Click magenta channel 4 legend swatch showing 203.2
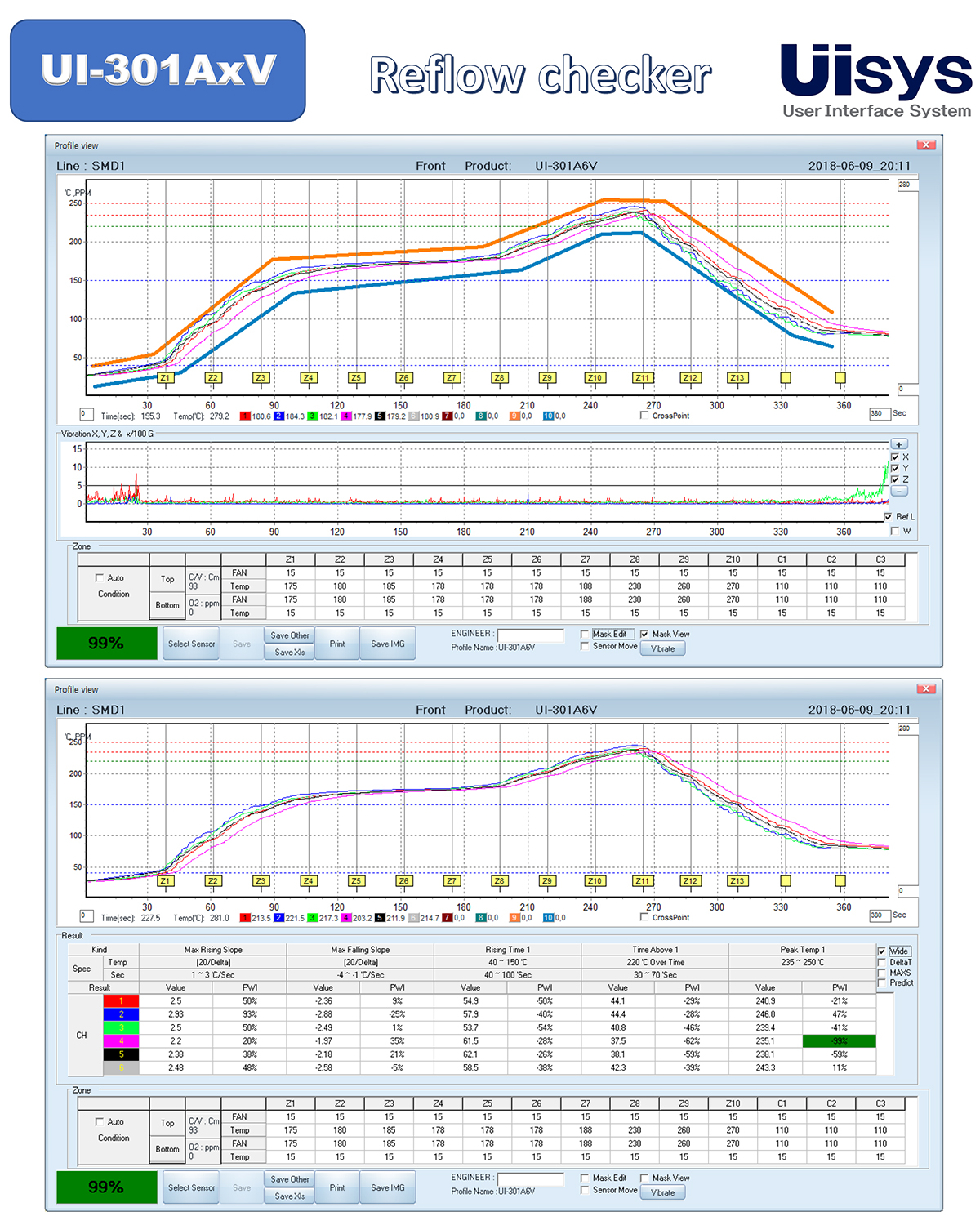 tap(346, 918)
